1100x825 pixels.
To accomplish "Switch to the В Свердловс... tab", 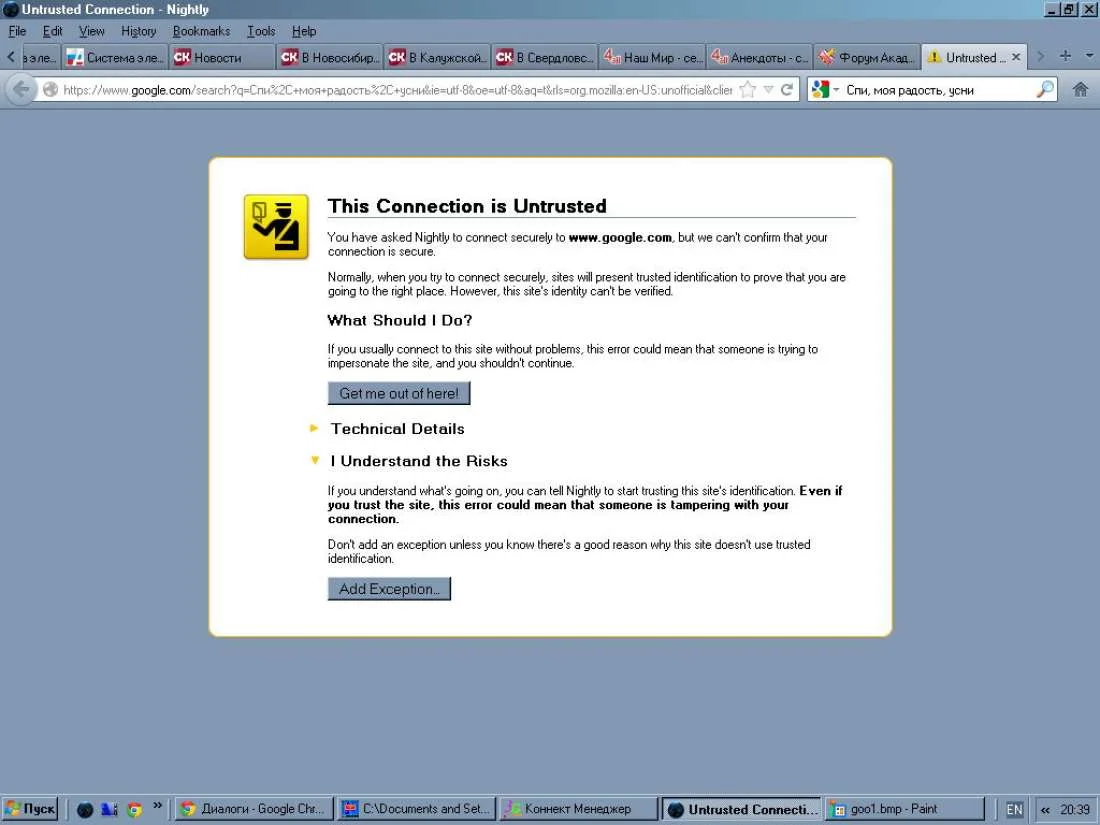I will (544, 58).
